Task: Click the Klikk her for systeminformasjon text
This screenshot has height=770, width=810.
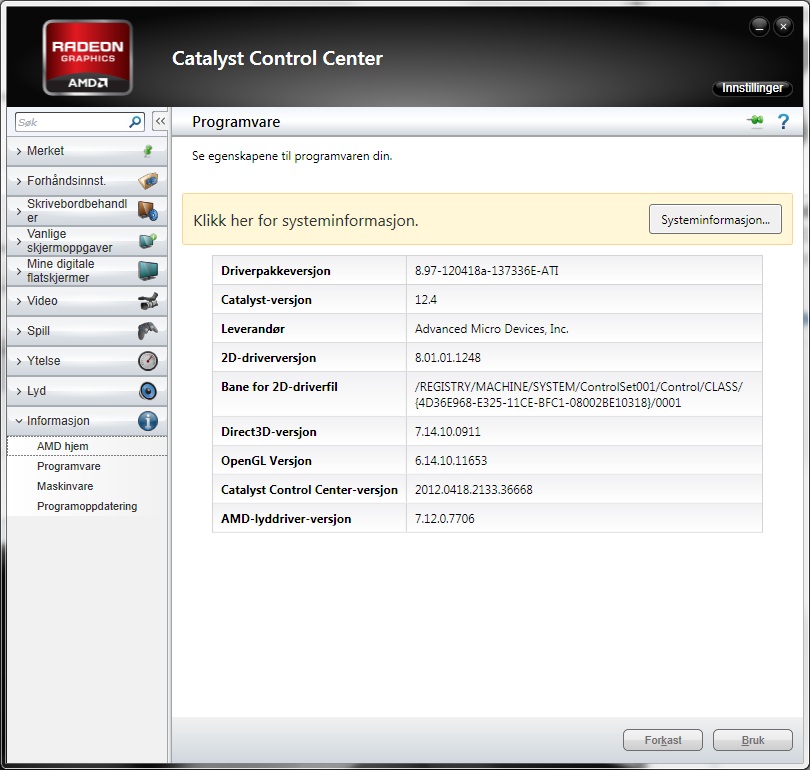Action: pyautogui.click(x=306, y=221)
